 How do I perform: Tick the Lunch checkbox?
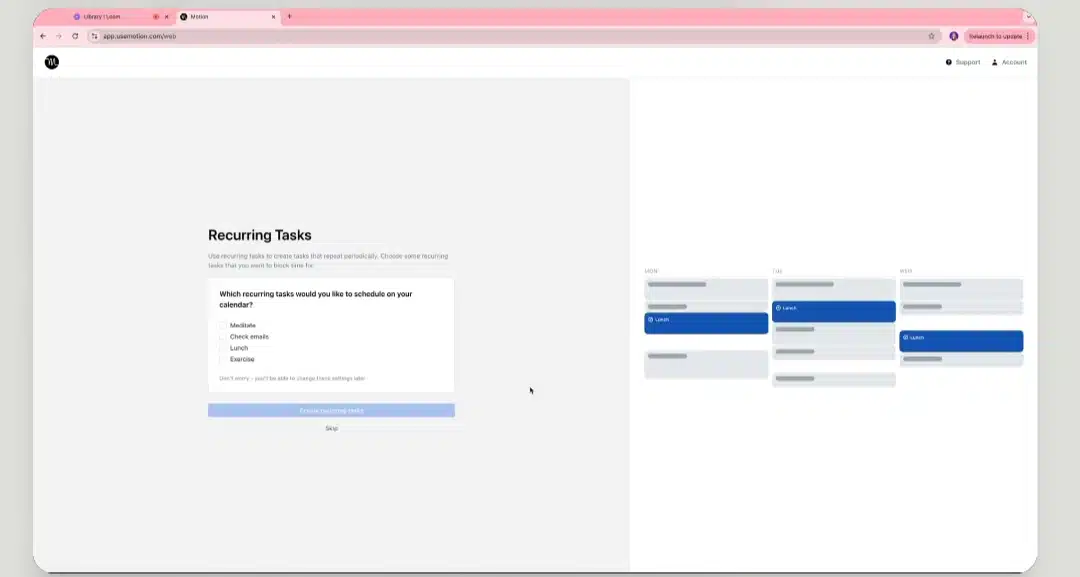click(x=222, y=348)
